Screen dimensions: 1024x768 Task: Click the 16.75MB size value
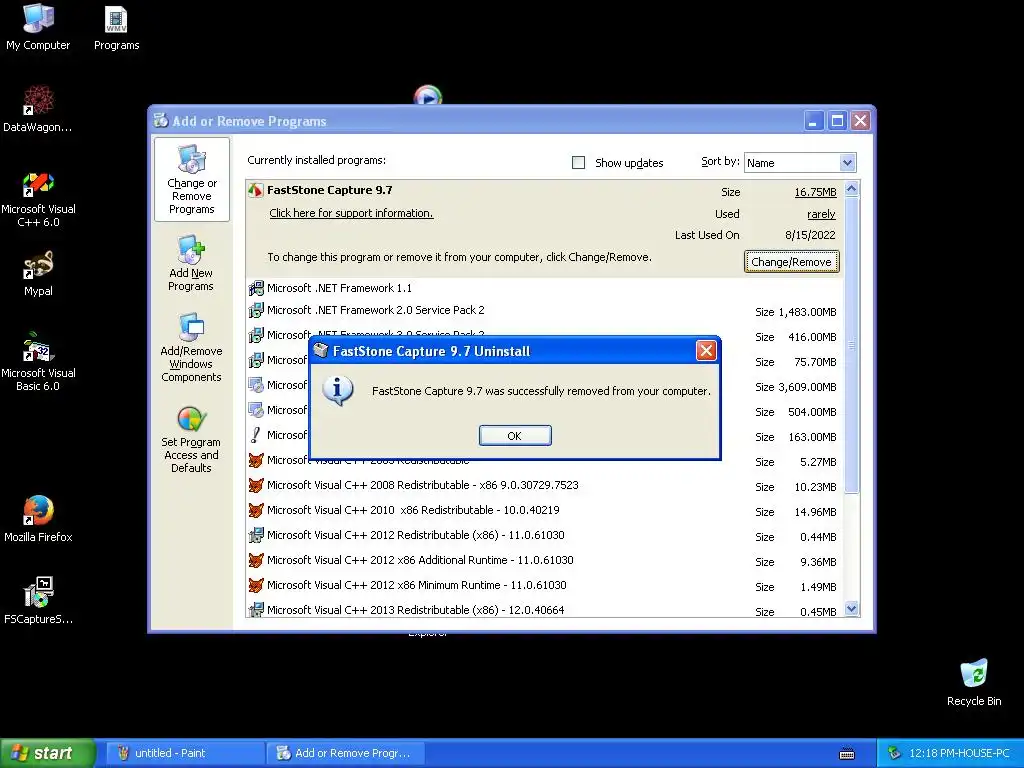(815, 192)
